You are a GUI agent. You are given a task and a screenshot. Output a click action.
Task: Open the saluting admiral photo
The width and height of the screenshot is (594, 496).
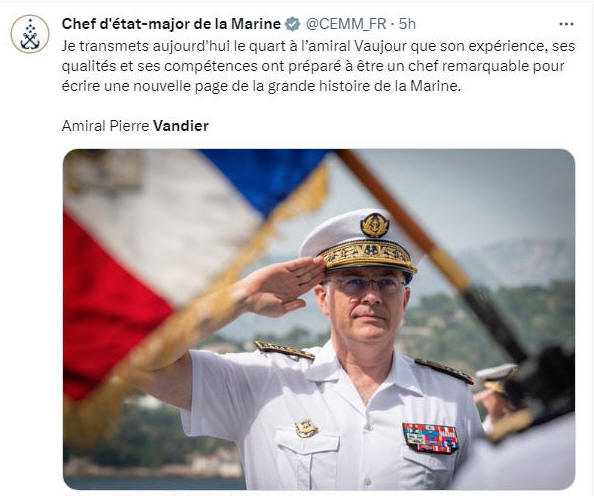319,319
